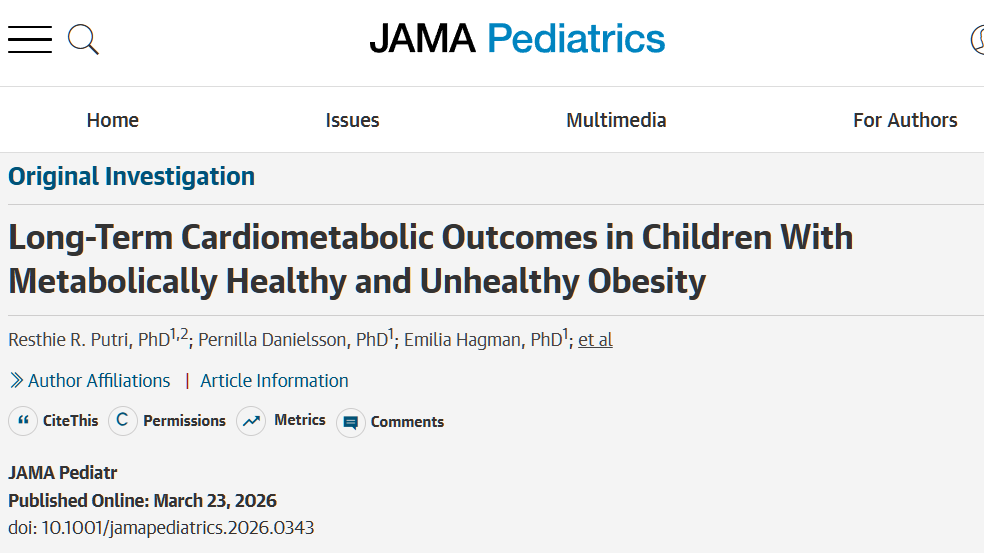Click author name Emilia Hagman

coord(464,340)
